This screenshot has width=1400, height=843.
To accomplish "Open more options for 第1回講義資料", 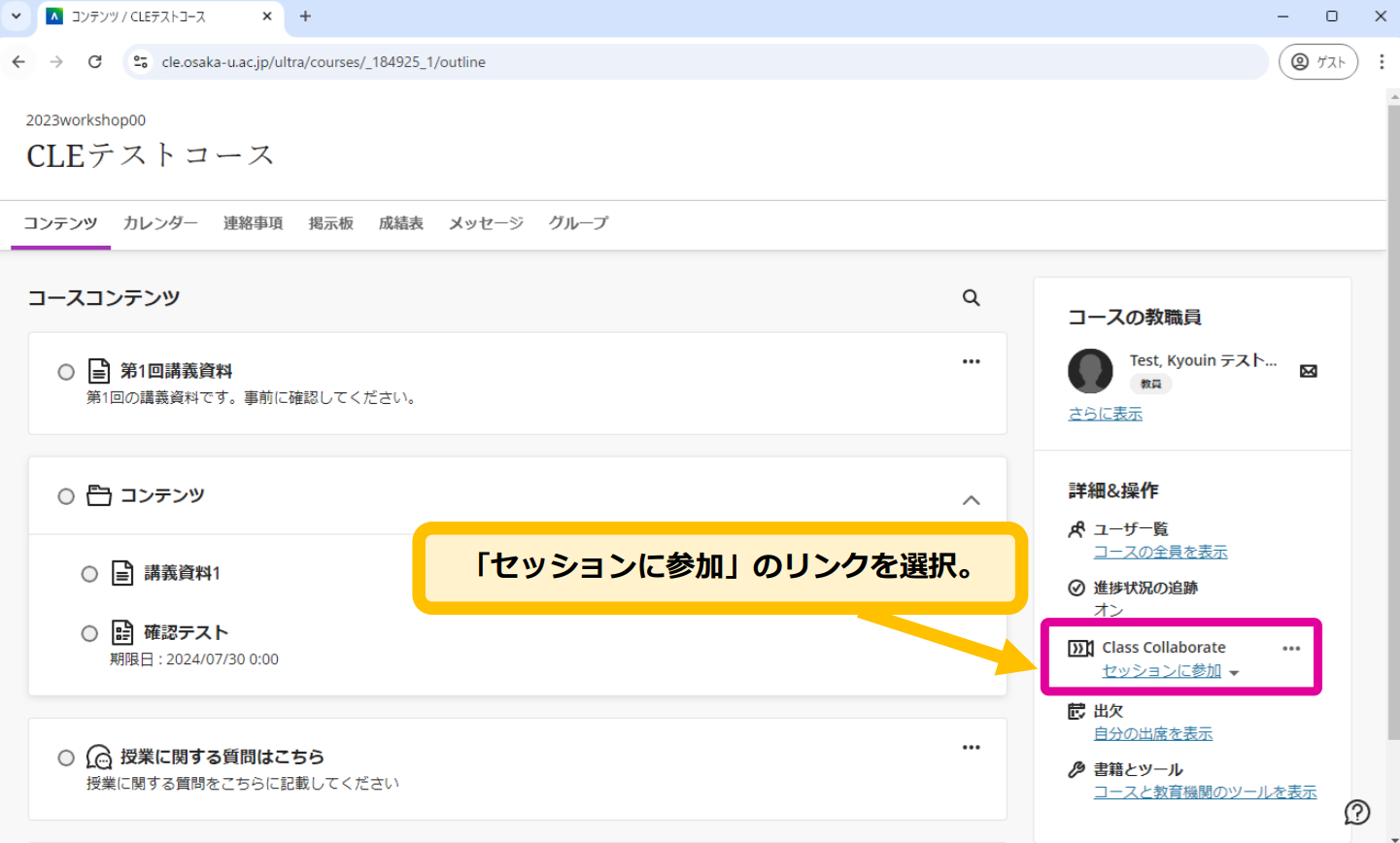I will [971, 361].
